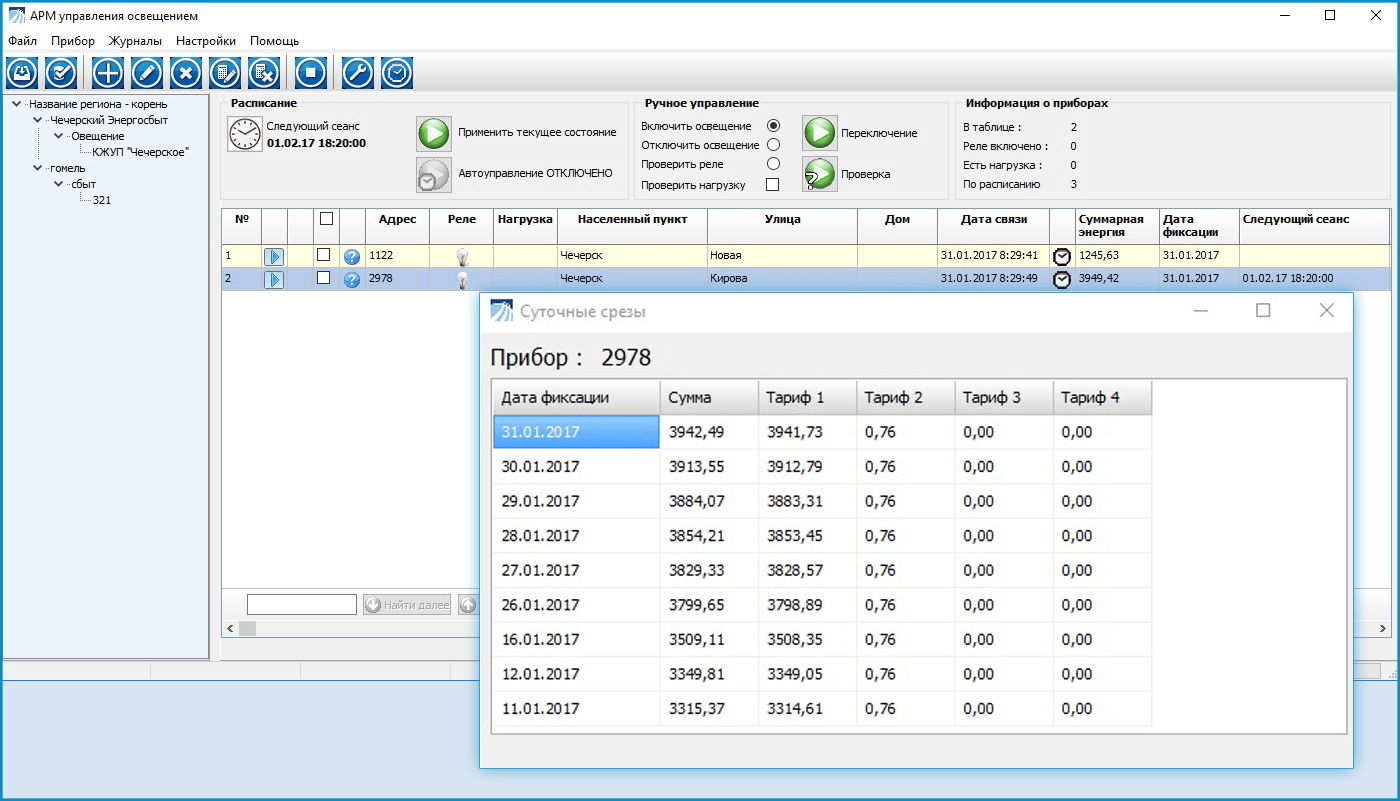1400x801 pixels.
Task: Select КЖУП "Чечерское" in the tree
Action: click(x=140, y=152)
